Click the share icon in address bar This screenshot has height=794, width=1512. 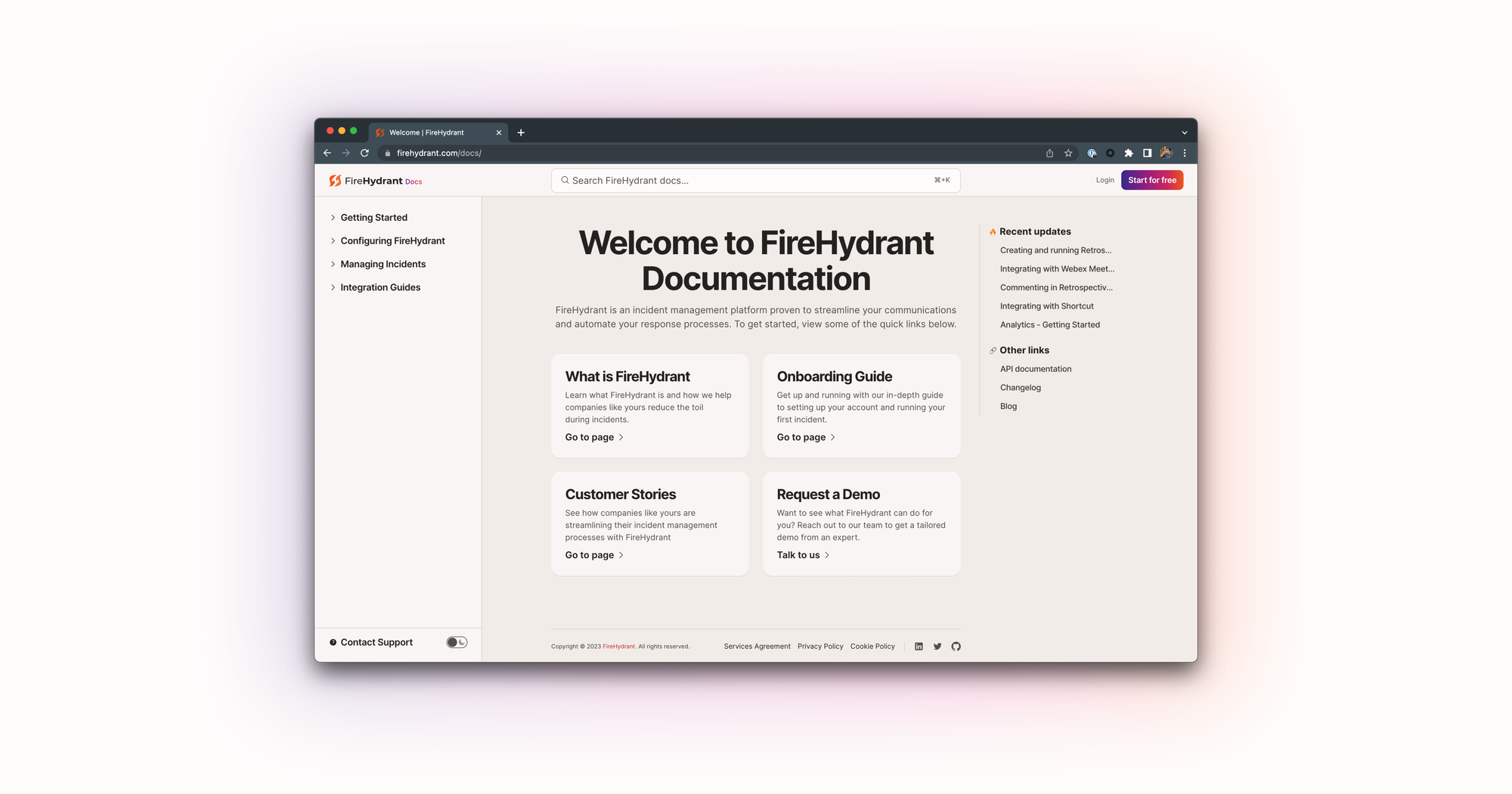point(1049,153)
